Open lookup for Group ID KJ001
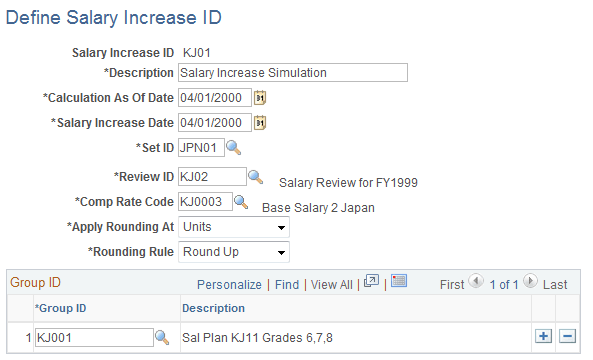593x360 pixels. pyautogui.click(x=162, y=337)
